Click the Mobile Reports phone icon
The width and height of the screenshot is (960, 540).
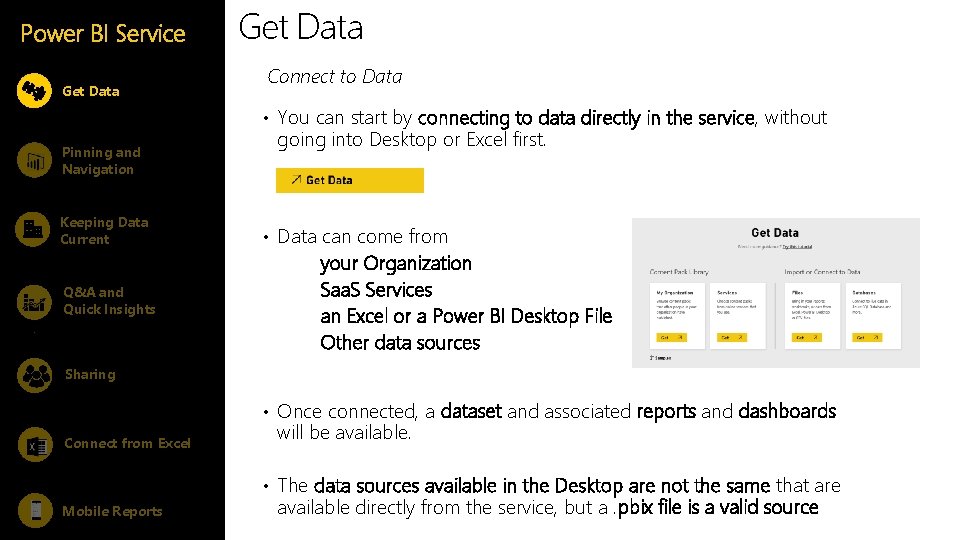coord(36,510)
